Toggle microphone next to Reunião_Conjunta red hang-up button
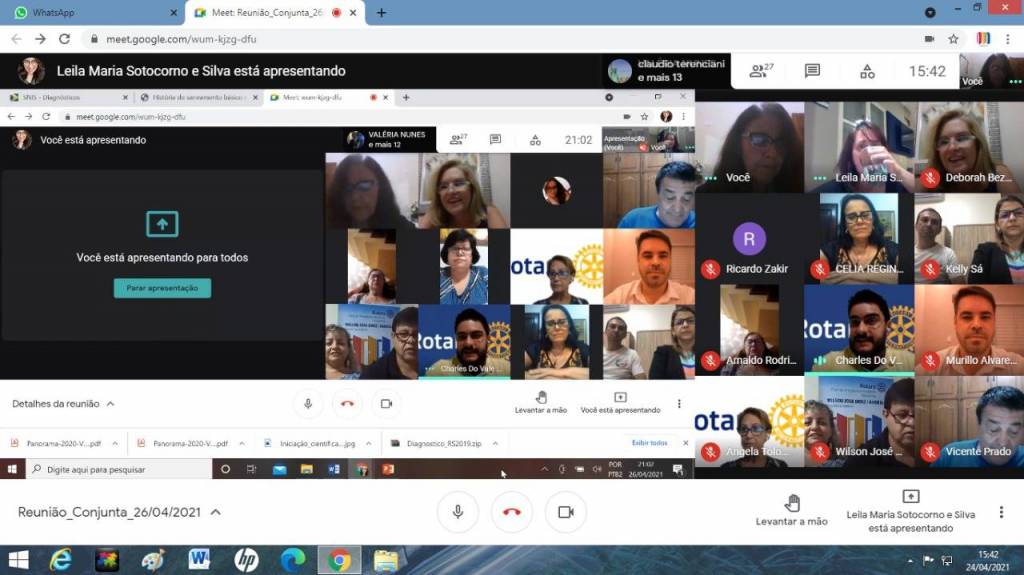 point(458,512)
